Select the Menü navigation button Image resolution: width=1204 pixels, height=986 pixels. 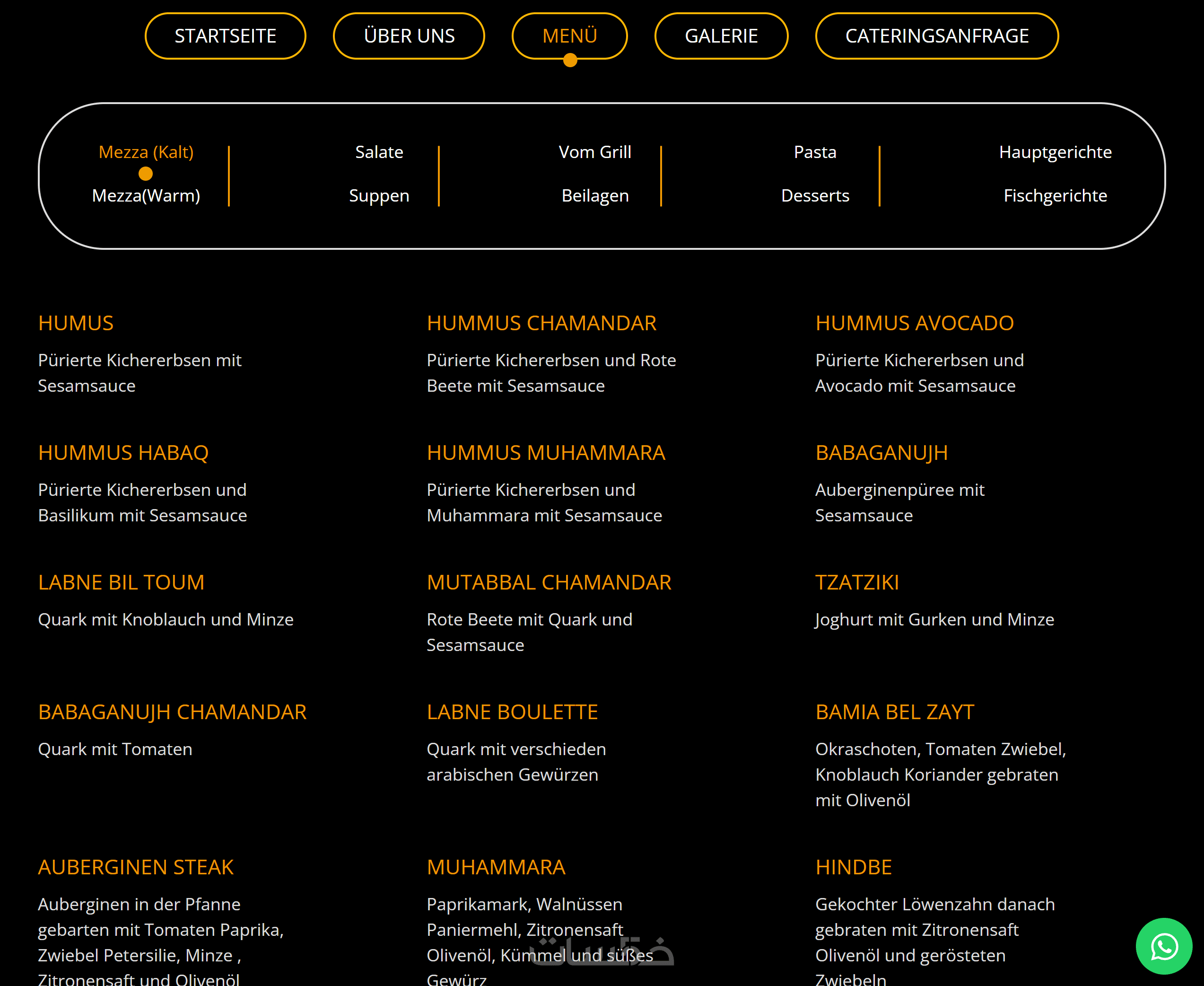(x=569, y=36)
